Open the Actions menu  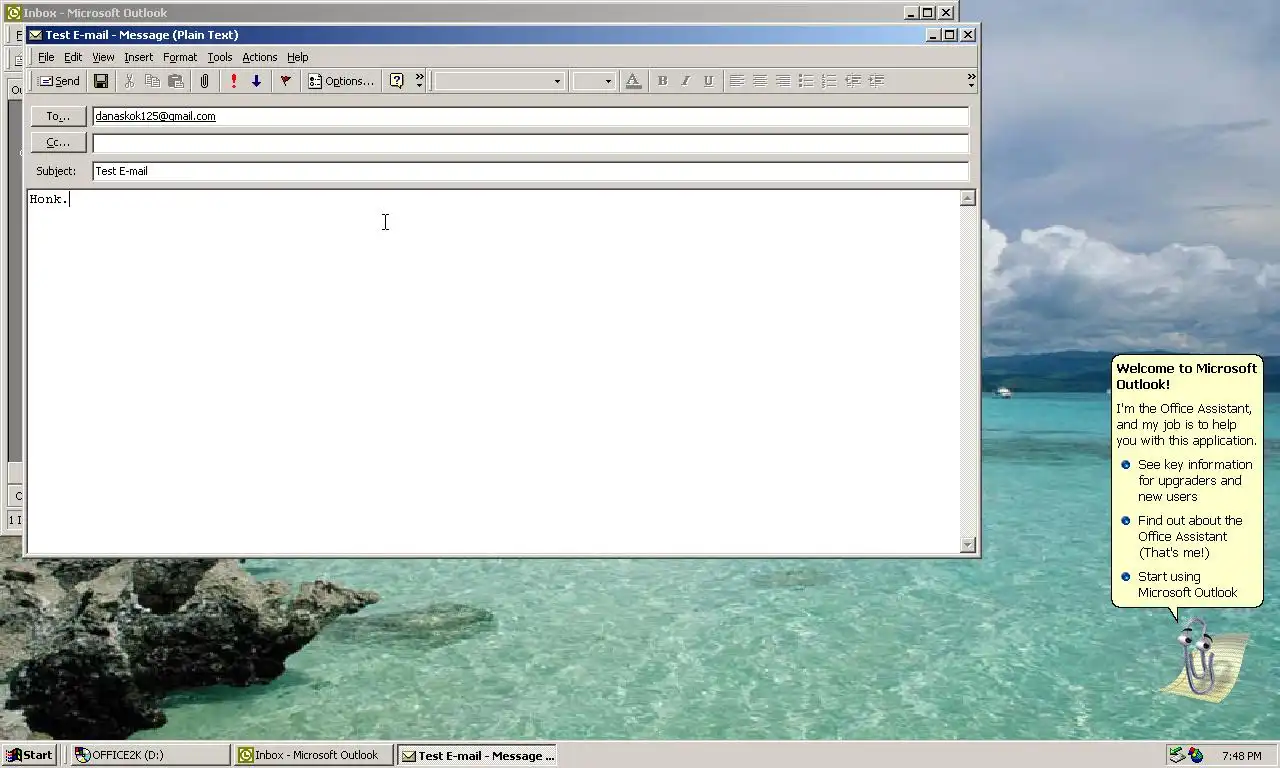[x=260, y=57]
